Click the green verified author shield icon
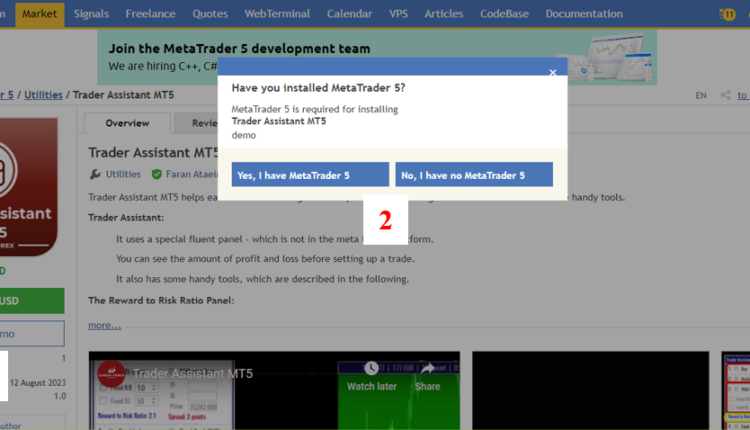The height and width of the screenshot is (430, 750). click(x=155, y=174)
